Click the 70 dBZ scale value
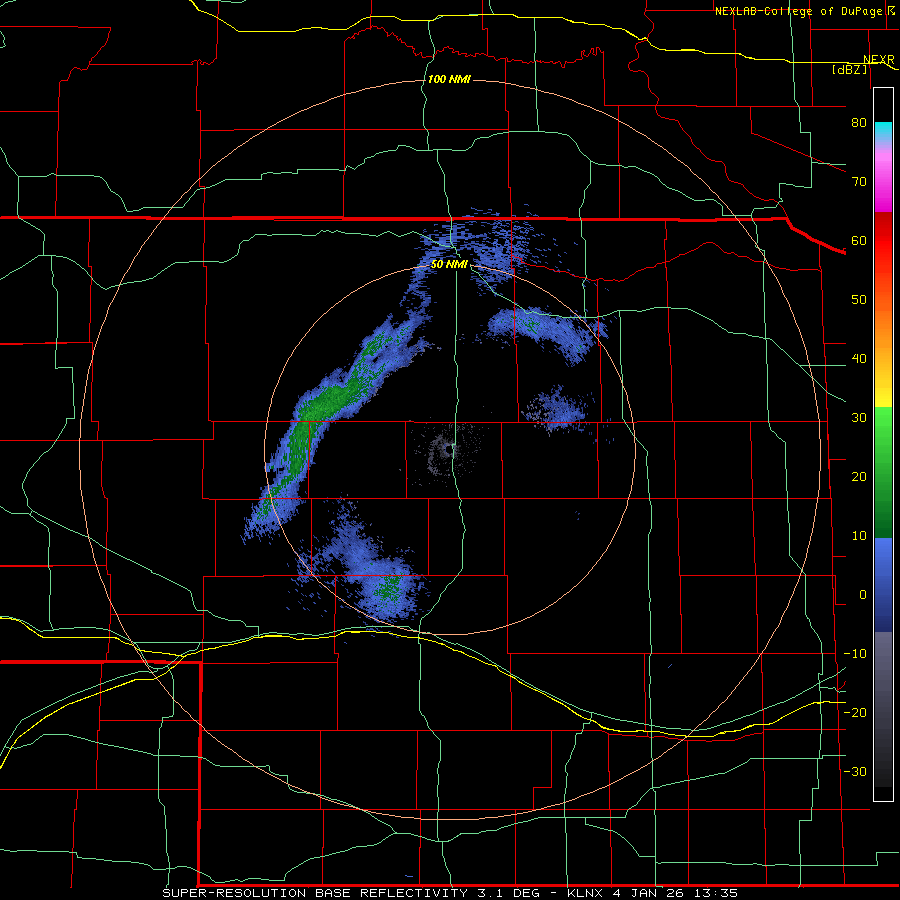This screenshot has width=900, height=900. [859, 182]
